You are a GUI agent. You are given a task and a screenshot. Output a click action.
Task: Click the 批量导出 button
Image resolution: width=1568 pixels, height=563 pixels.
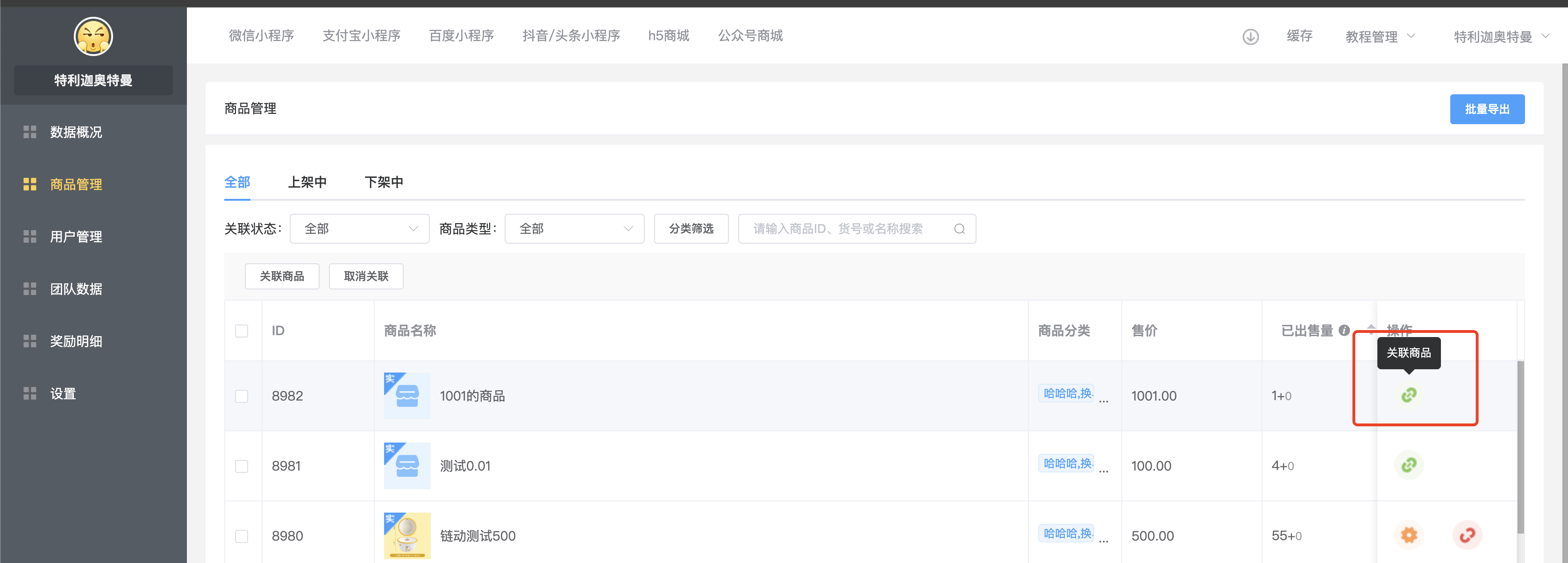(x=1486, y=109)
